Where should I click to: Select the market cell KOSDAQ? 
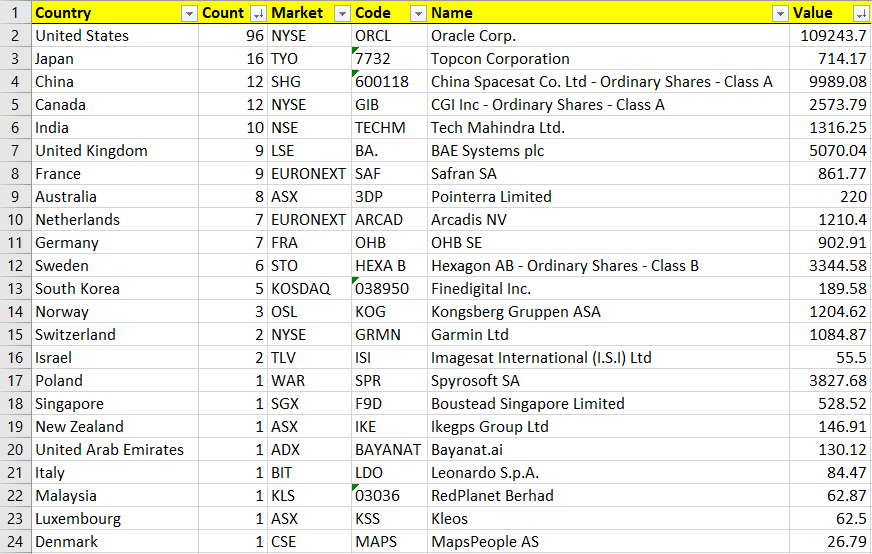click(309, 289)
